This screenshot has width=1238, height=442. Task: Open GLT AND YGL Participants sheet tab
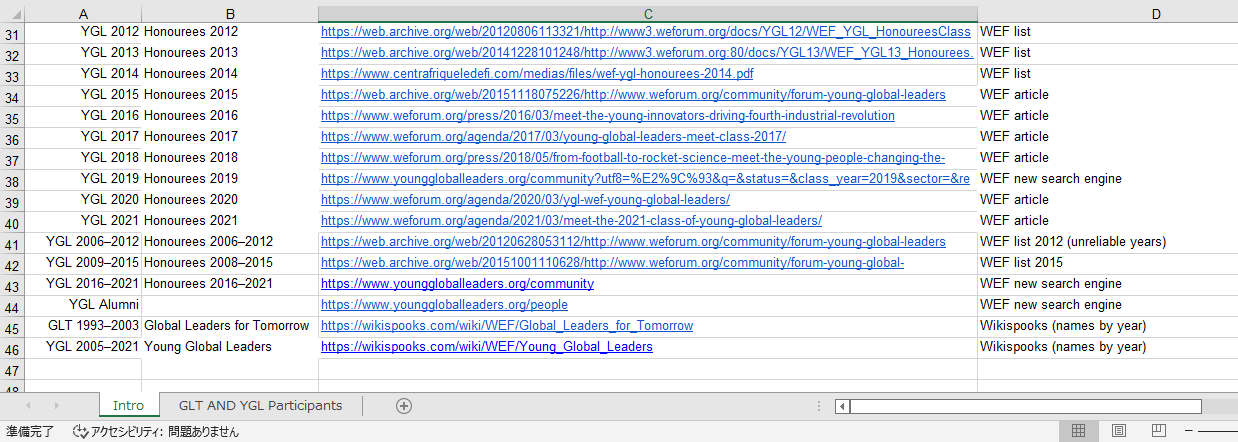pos(260,406)
